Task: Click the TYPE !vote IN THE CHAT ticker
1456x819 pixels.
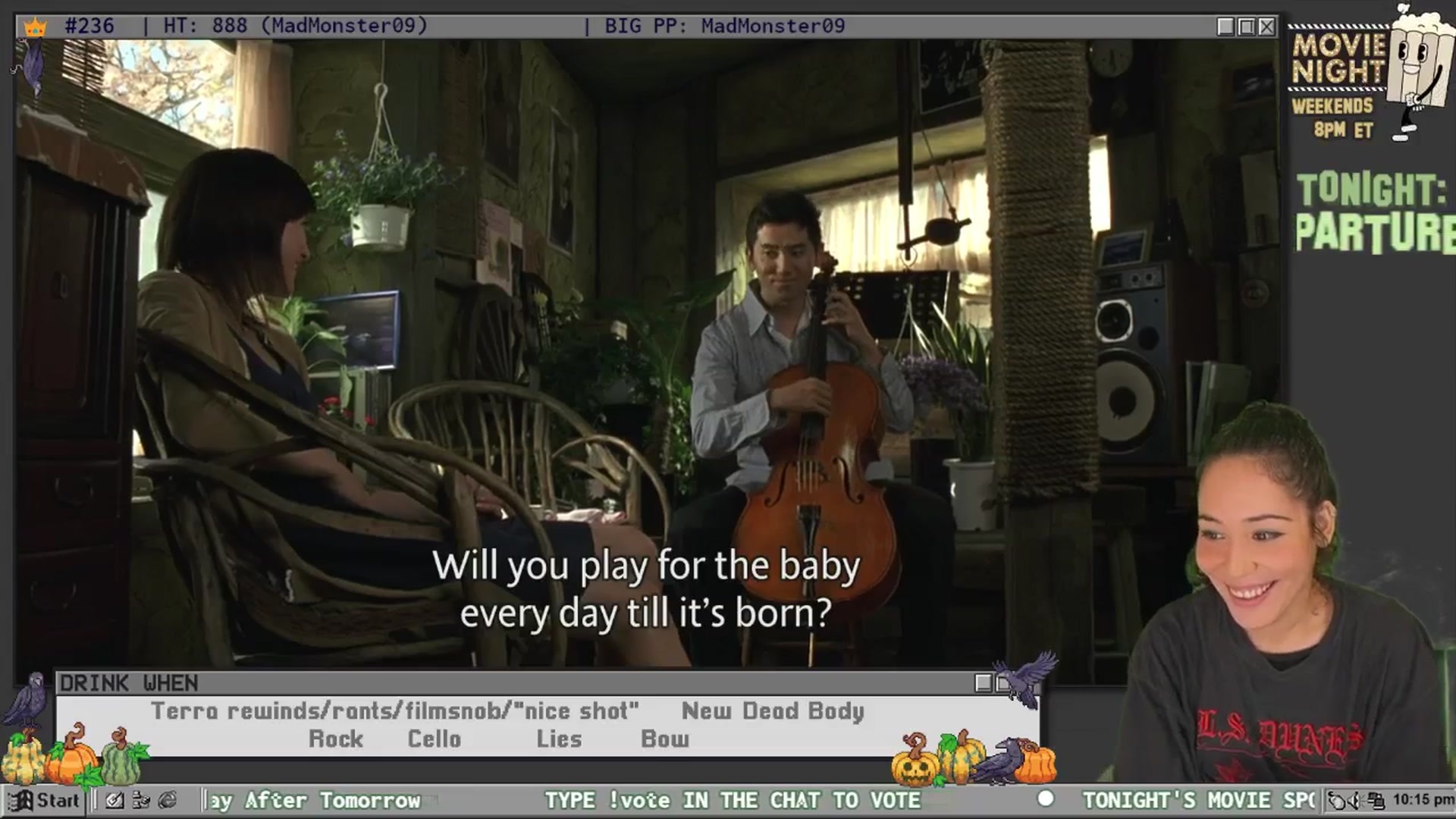Action: coord(733,800)
